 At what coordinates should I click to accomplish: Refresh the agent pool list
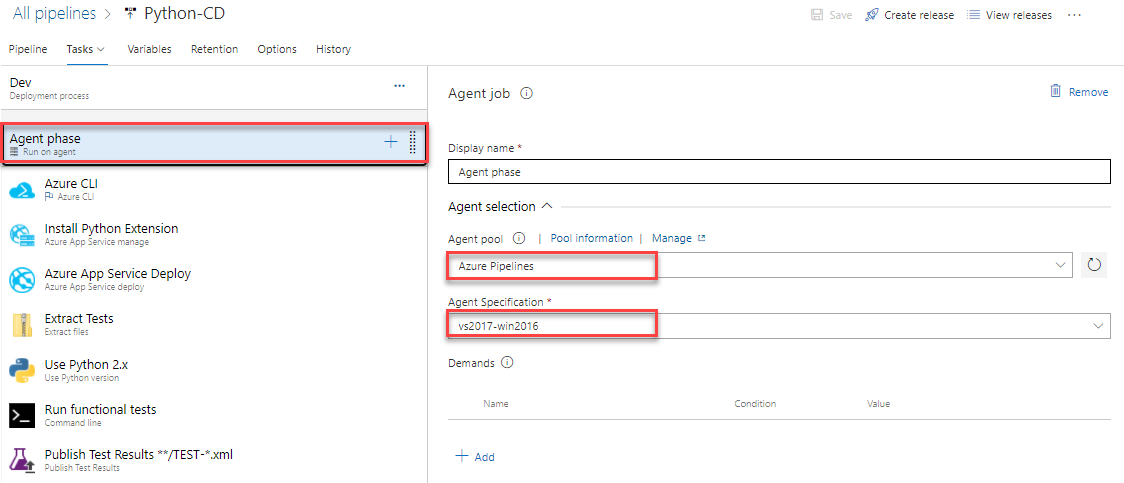[1094, 265]
